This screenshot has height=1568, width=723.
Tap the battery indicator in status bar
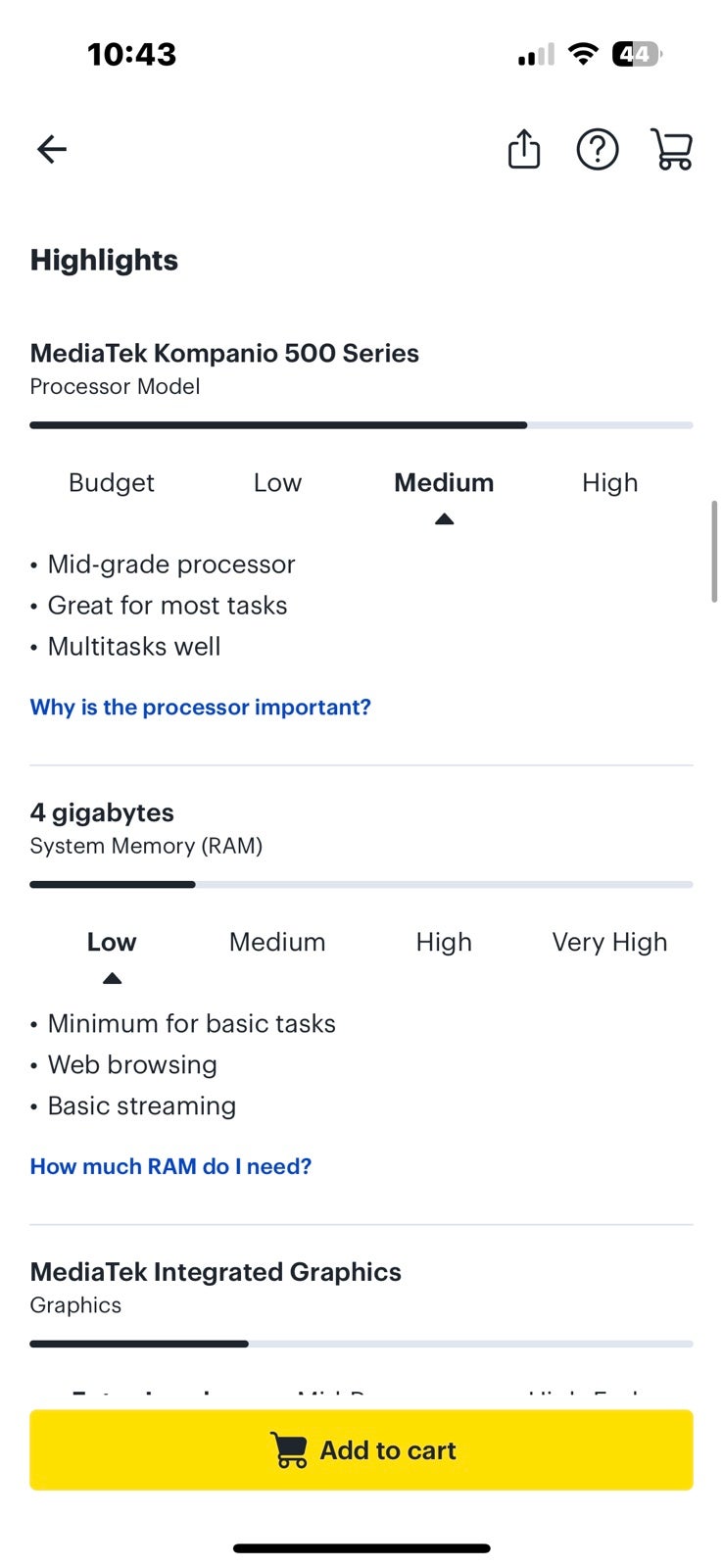pos(637,54)
